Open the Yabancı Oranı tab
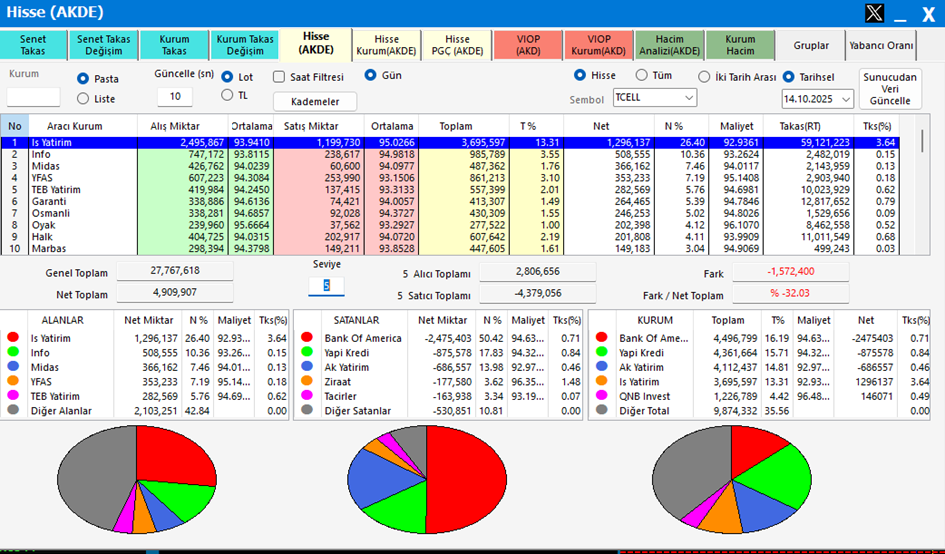 pyautogui.click(x=881, y=45)
